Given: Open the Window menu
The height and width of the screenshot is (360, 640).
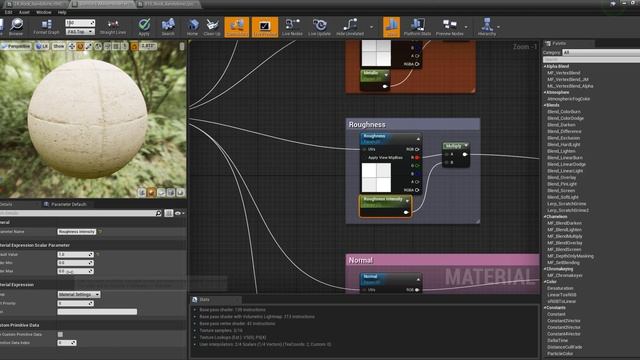Looking at the screenshot, I should pyautogui.click(x=44, y=12).
